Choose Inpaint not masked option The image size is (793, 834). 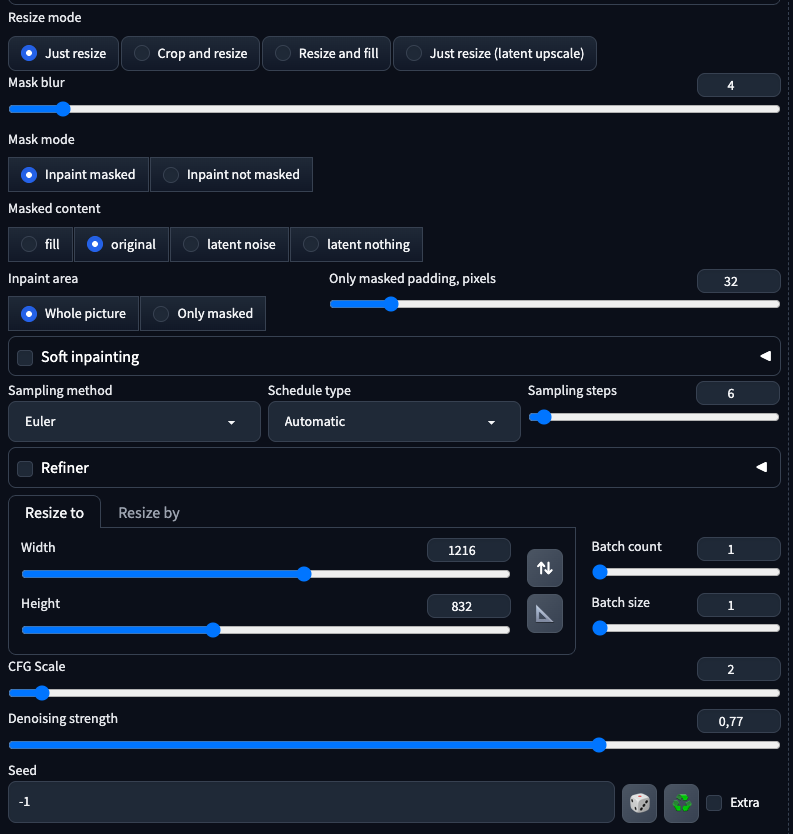pyautogui.click(x=231, y=174)
